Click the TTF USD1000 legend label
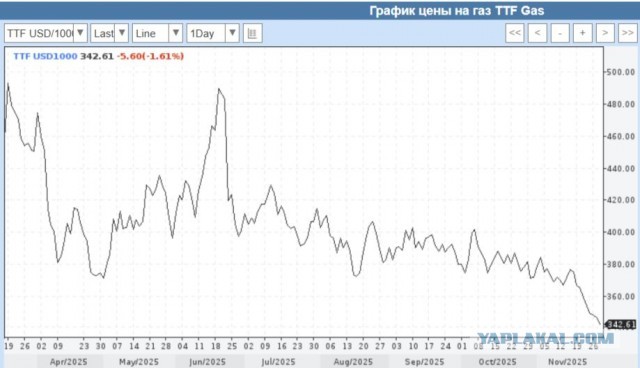The width and height of the screenshot is (640, 368). 45,56
